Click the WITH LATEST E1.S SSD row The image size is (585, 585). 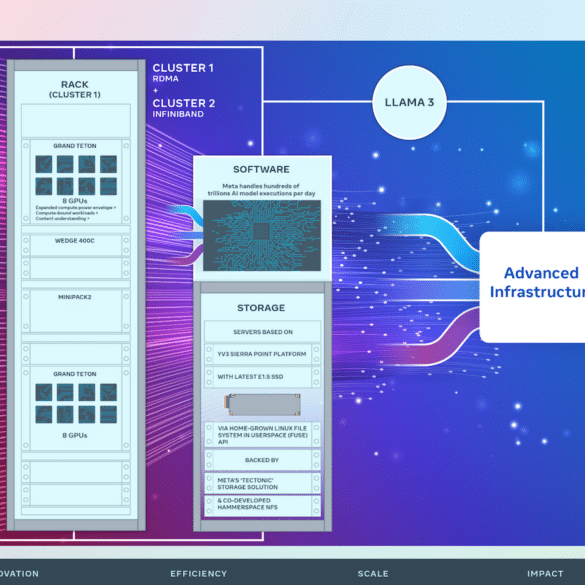[x=262, y=377]
